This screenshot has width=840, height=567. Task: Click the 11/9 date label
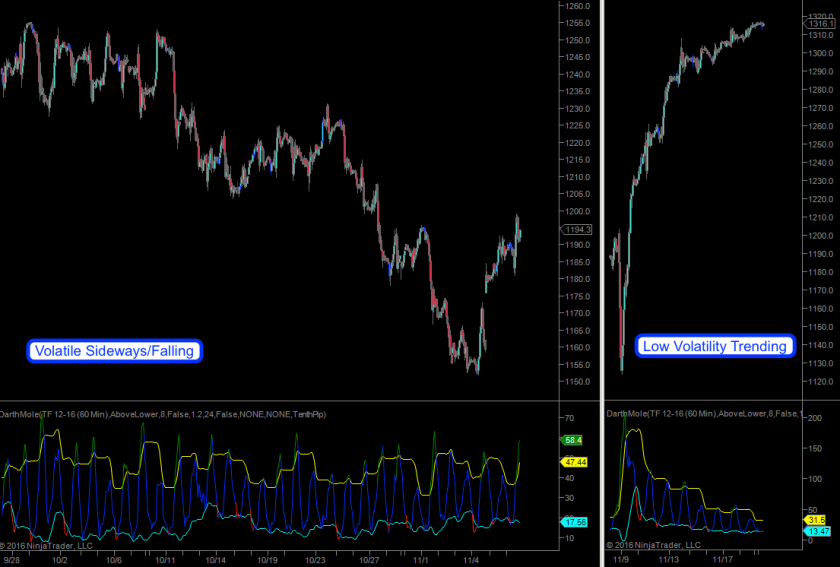click(x=621, y=559)
